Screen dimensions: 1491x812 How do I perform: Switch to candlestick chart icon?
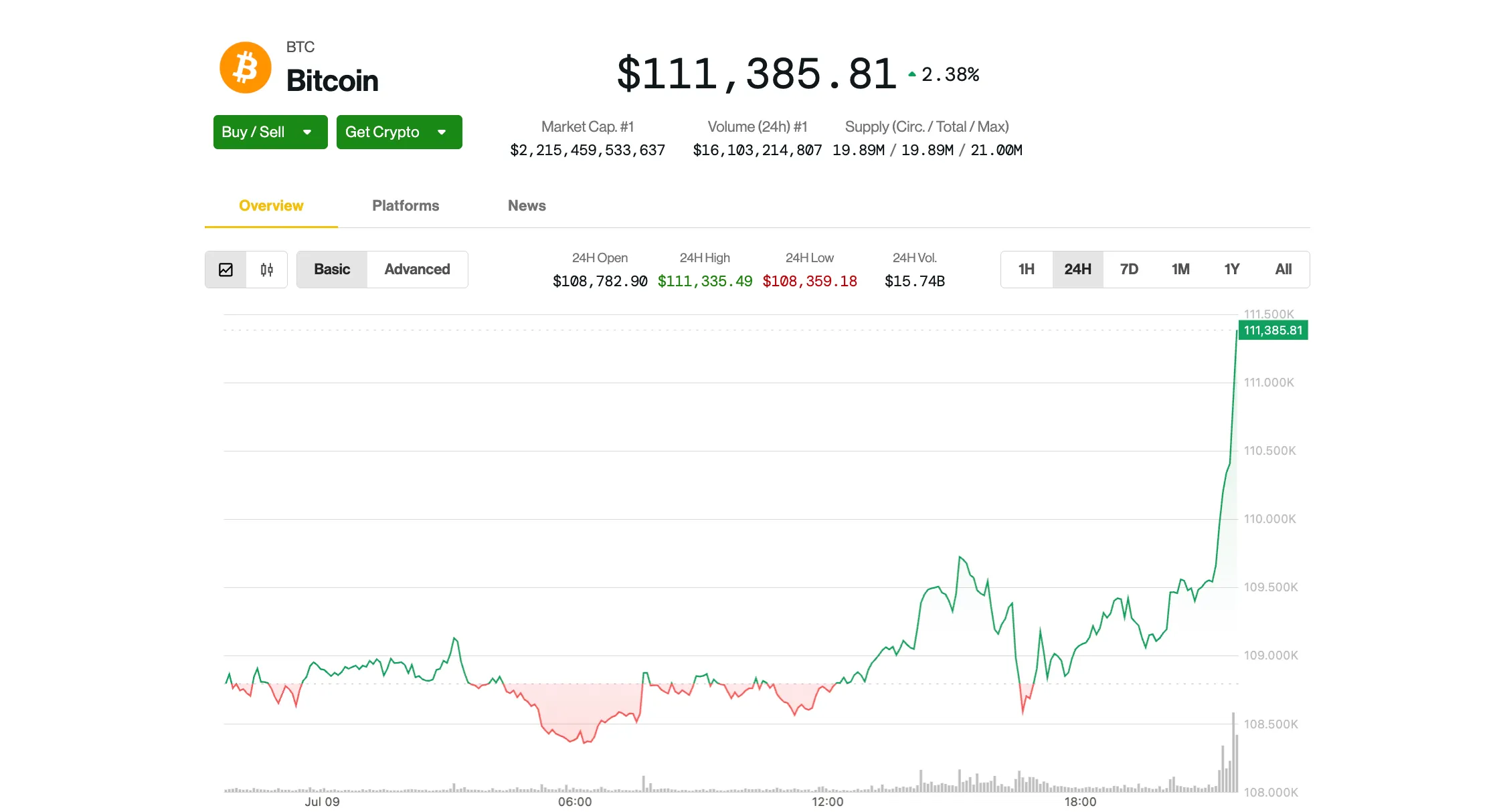266,270
